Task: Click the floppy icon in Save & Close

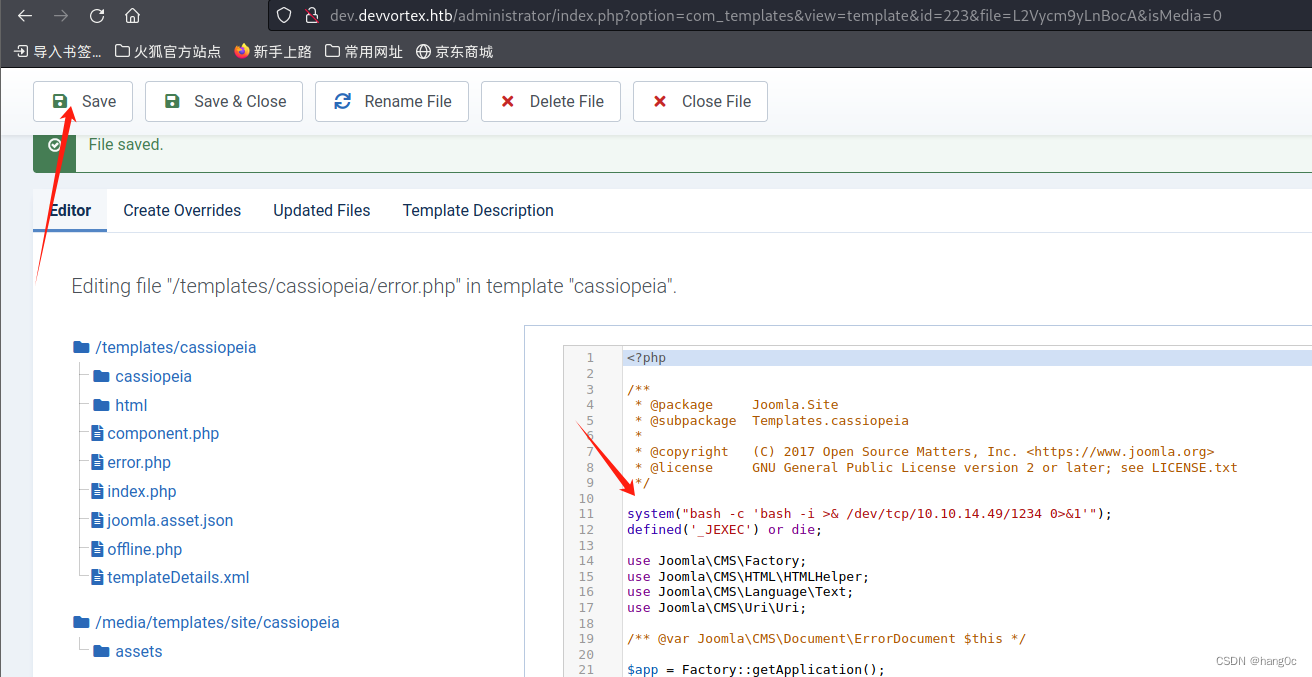Action: click(x=172, y=101)
